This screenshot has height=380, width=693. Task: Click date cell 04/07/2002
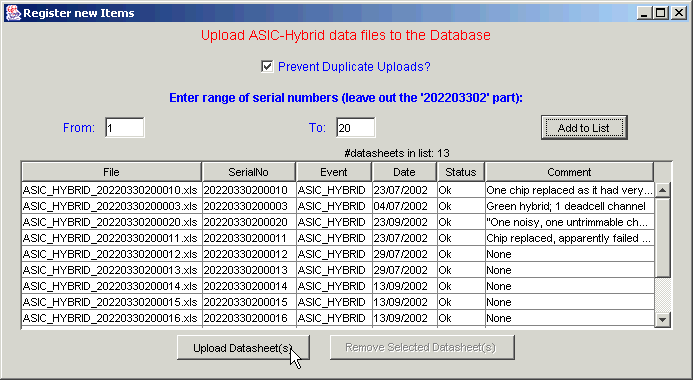[x=404, y=206]
